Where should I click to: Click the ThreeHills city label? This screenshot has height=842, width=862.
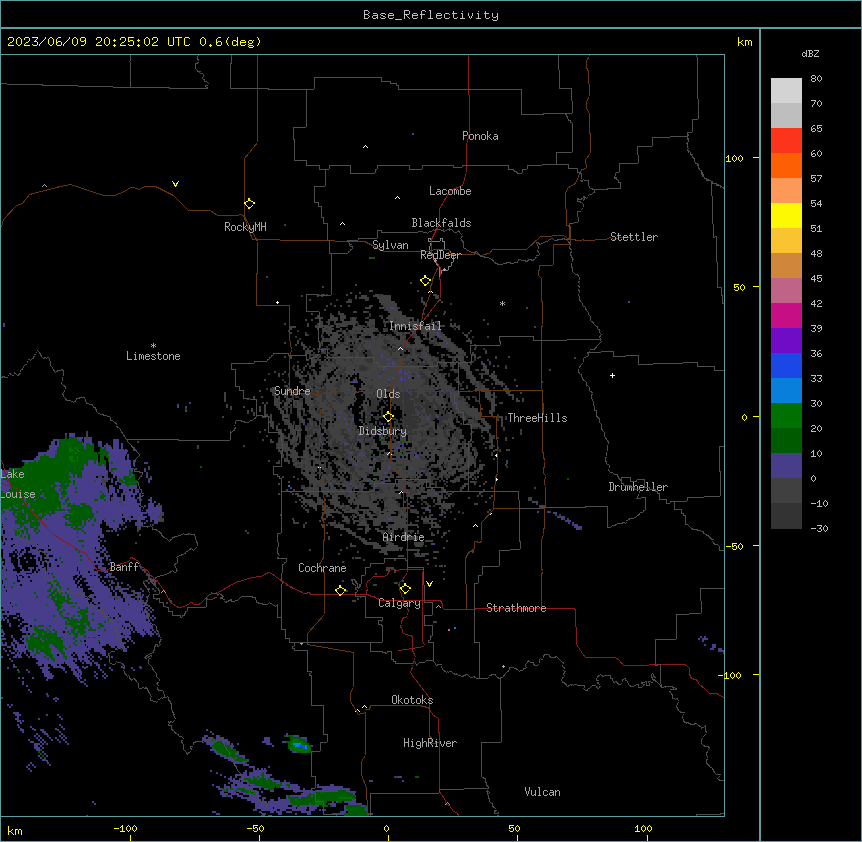point(537,418)
